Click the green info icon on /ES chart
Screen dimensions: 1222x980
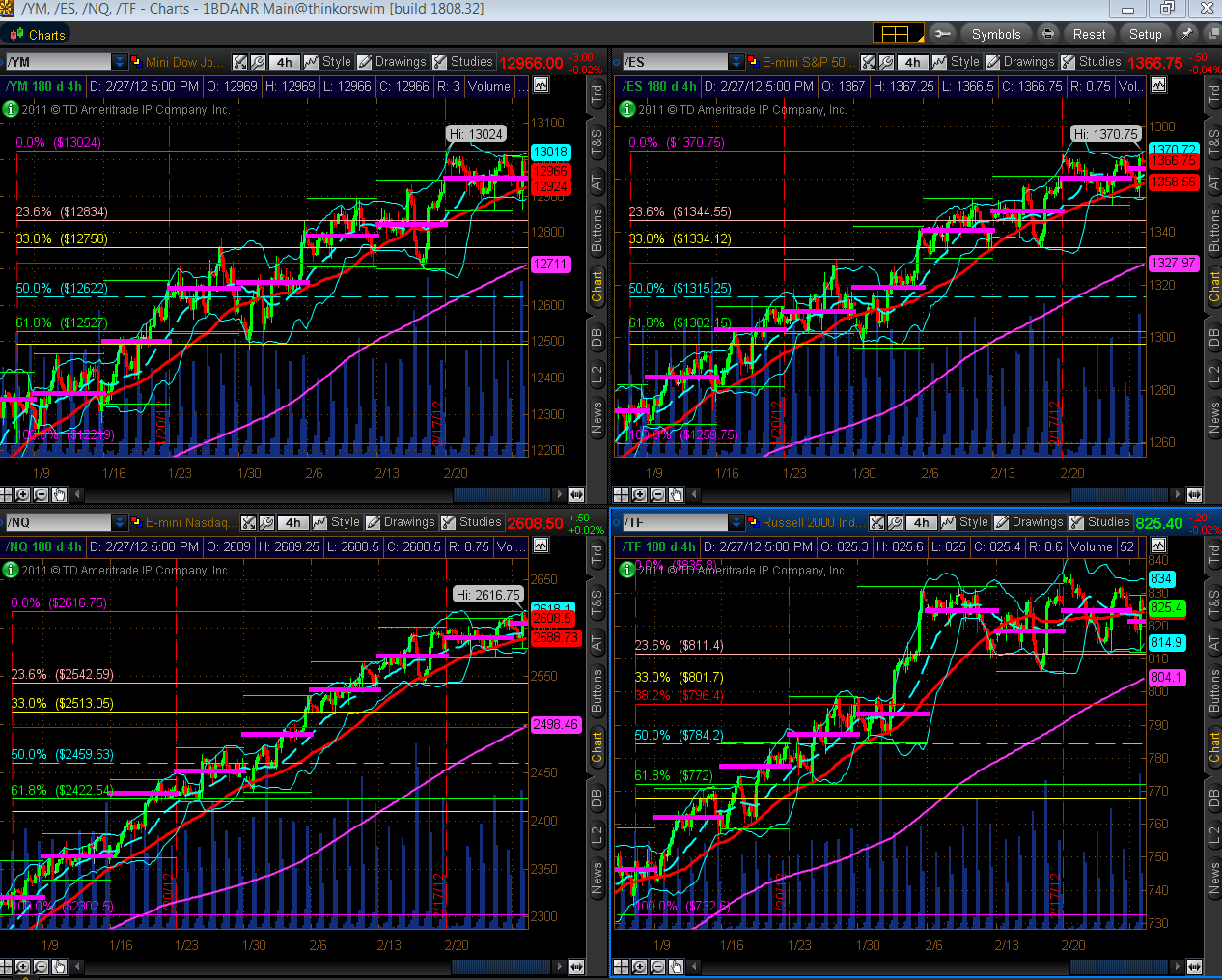coord(627,109)
